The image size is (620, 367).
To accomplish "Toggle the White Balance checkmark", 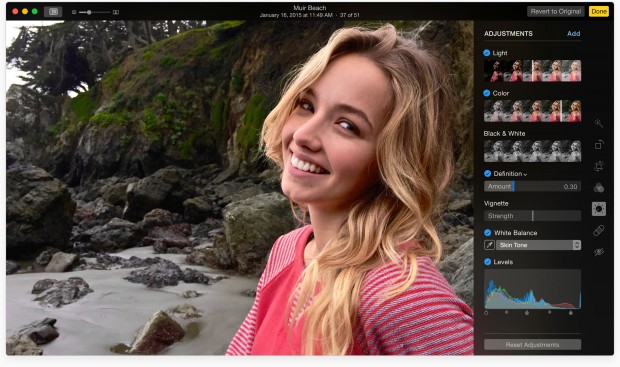I will 488,233.
